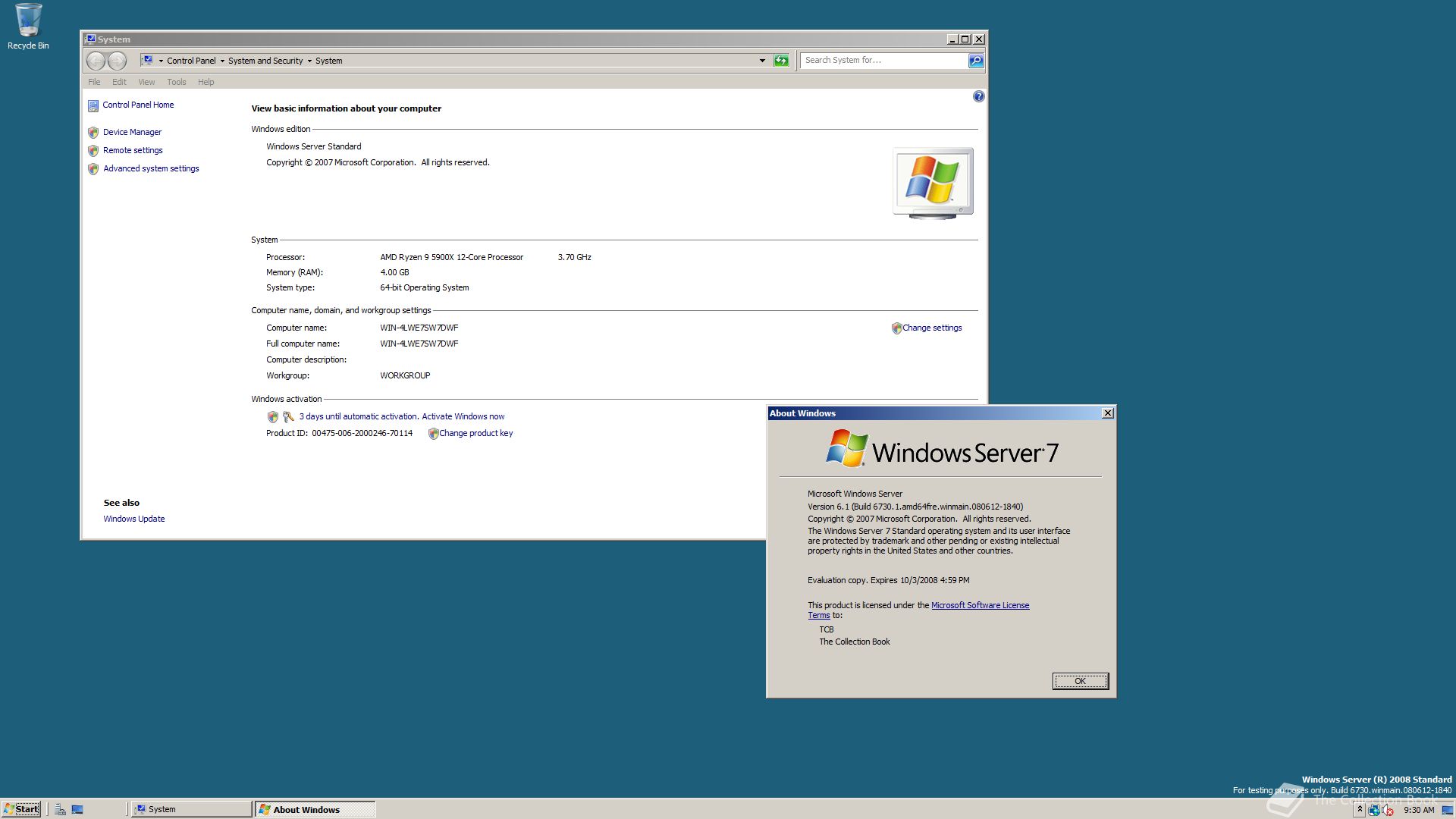Click the shield icon beside Device Manager
Viewport: 1456px width, 819px height.
coord(93,133)
